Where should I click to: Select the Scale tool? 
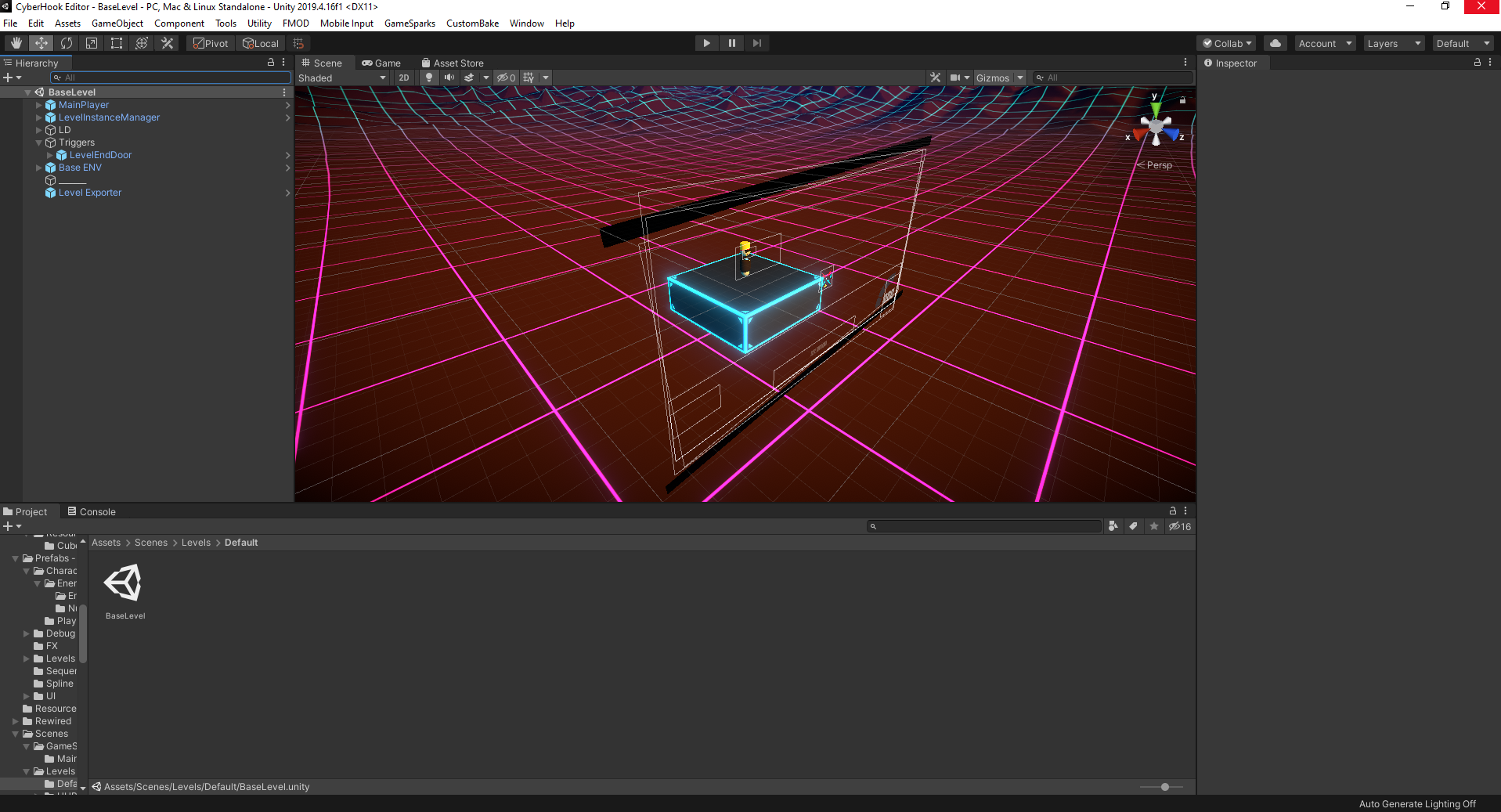click(x=92, y=43)
